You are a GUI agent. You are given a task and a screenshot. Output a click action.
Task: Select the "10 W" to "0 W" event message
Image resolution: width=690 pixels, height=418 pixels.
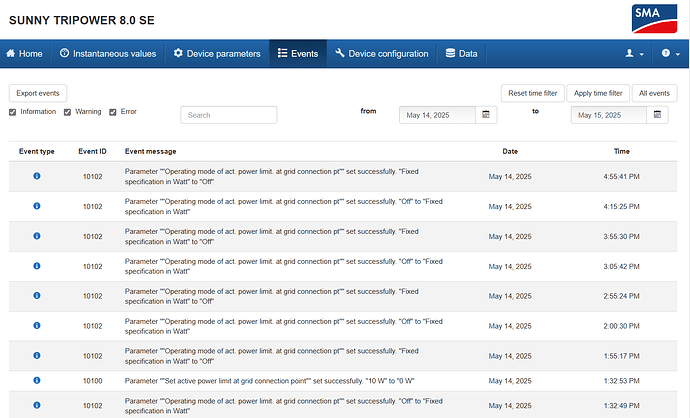(x=269, y=381)
